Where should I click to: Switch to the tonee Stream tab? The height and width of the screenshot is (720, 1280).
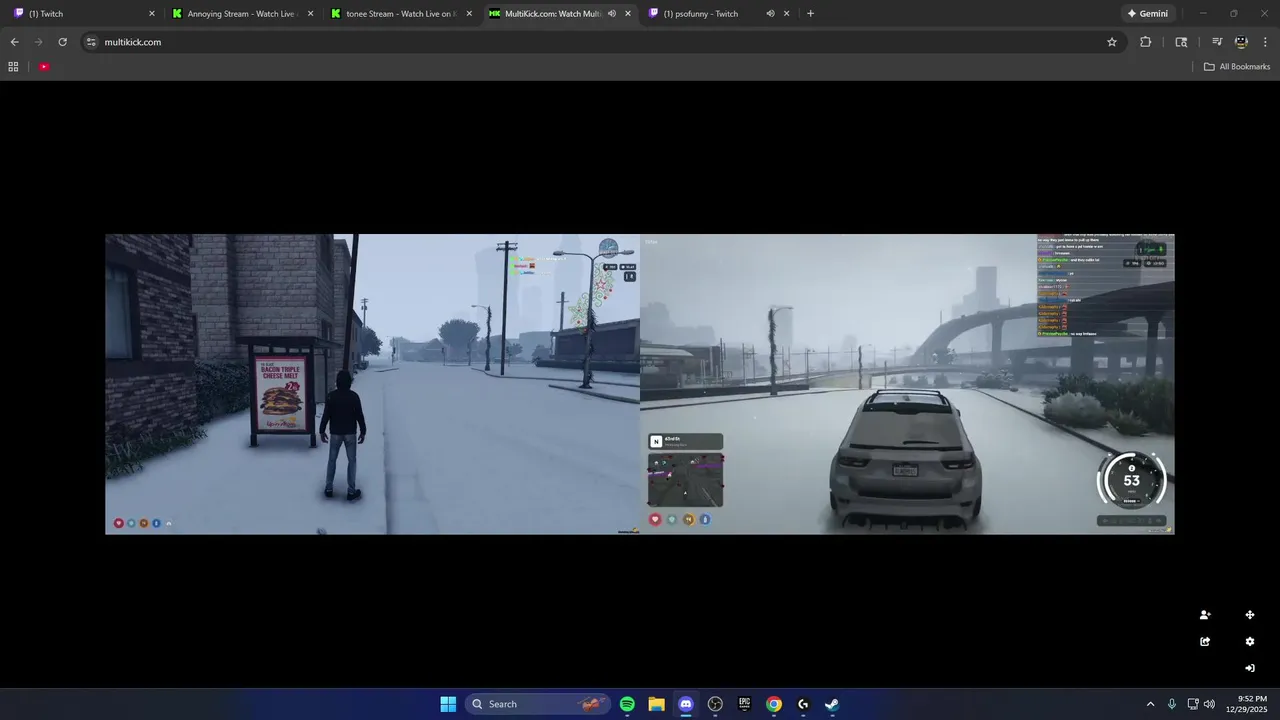coord(401,14)
